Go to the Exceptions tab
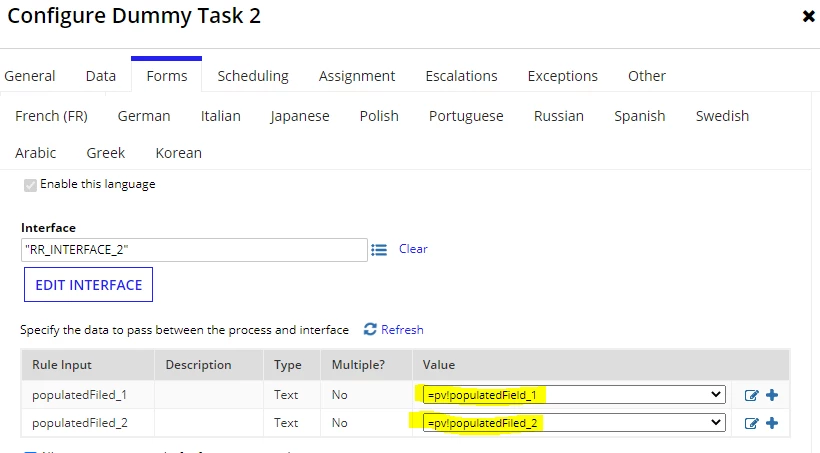This screenshot has height=453, width=820. (562, 76)
